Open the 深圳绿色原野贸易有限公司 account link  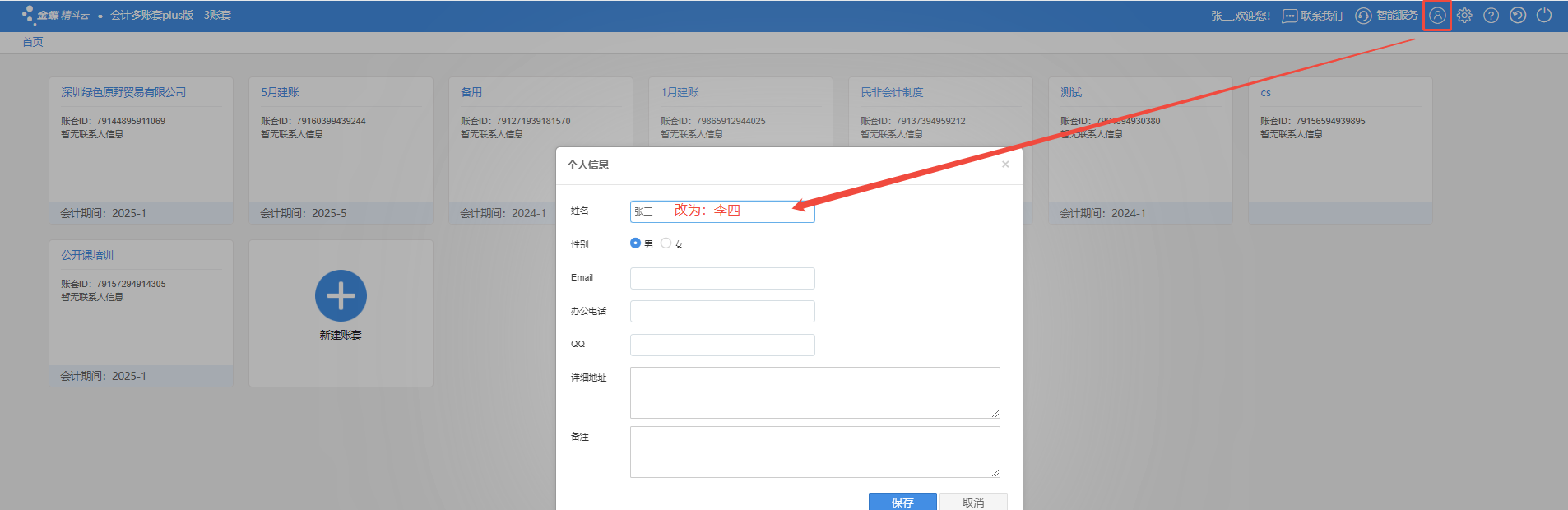click(x=123, y=93)
